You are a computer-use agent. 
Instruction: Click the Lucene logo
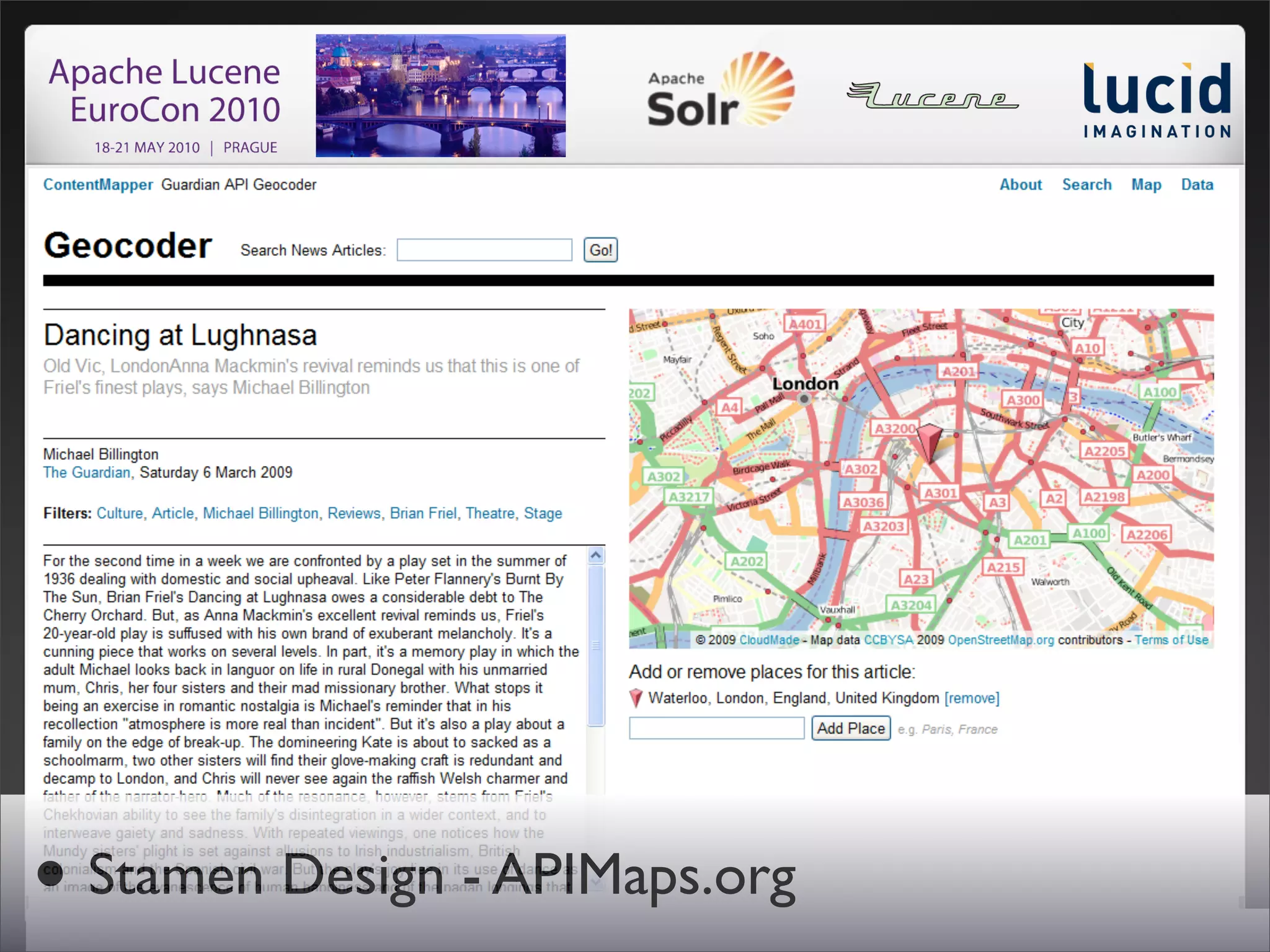(x=932, y=95)
